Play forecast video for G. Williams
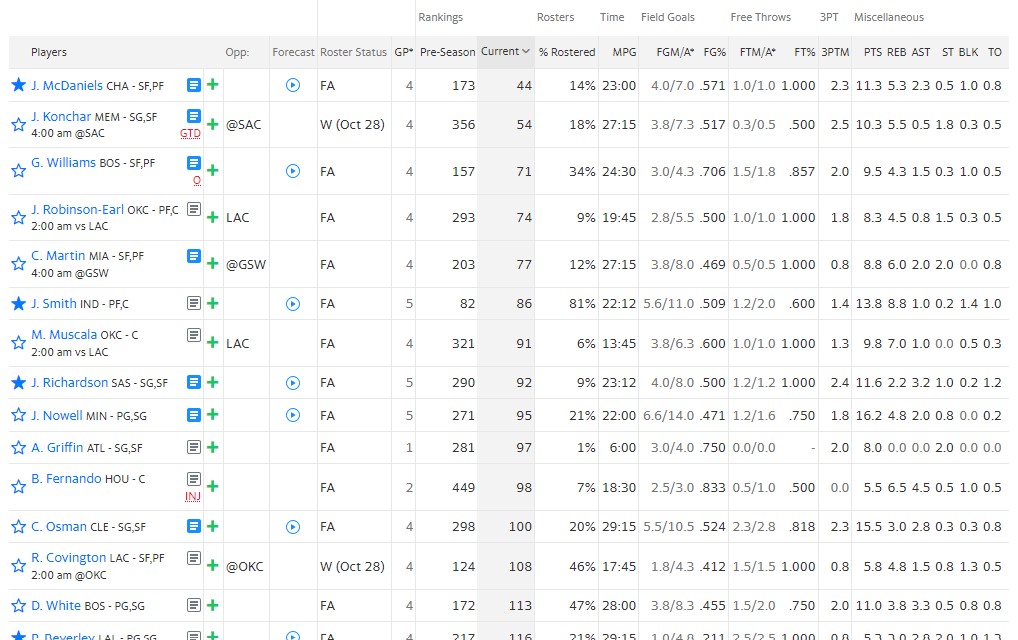The image size is (1018, 640). click(292, 171)
